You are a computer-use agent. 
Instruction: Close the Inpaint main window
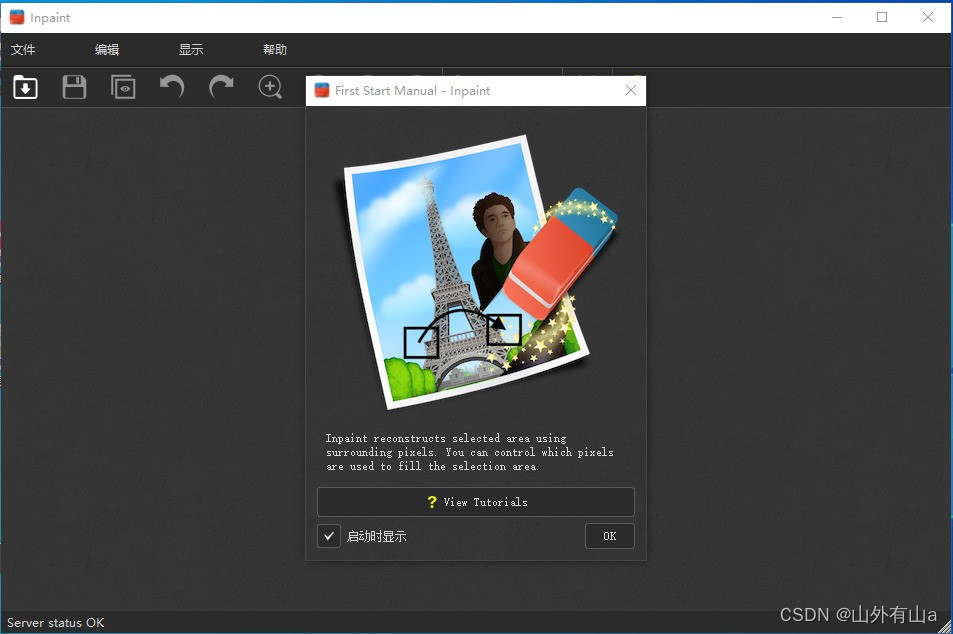pos(927,17)
